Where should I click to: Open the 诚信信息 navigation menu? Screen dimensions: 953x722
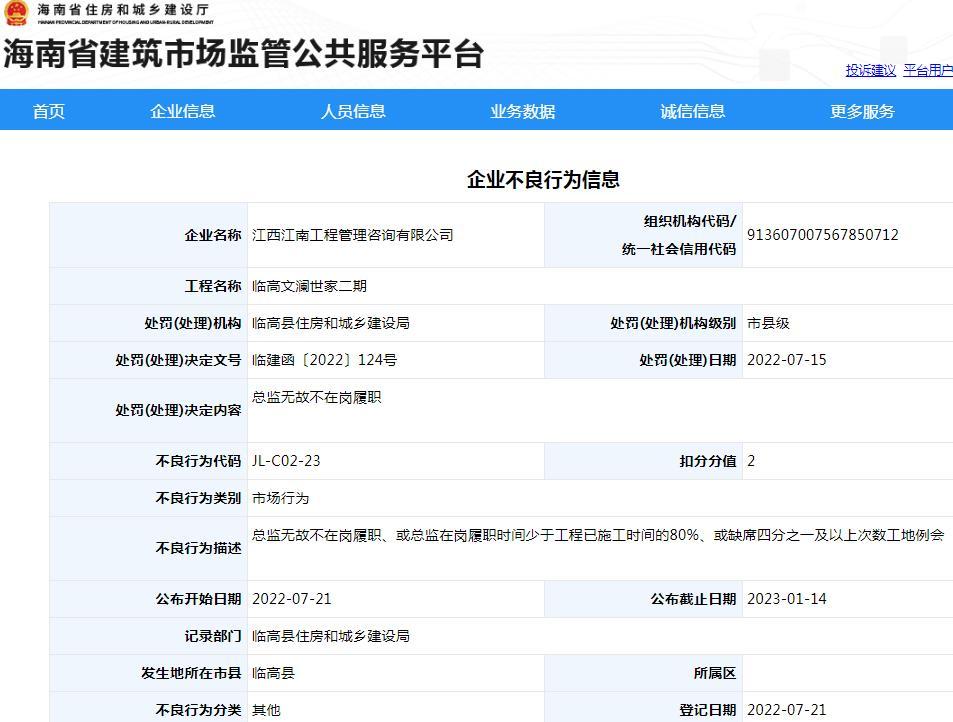point(693,111)
